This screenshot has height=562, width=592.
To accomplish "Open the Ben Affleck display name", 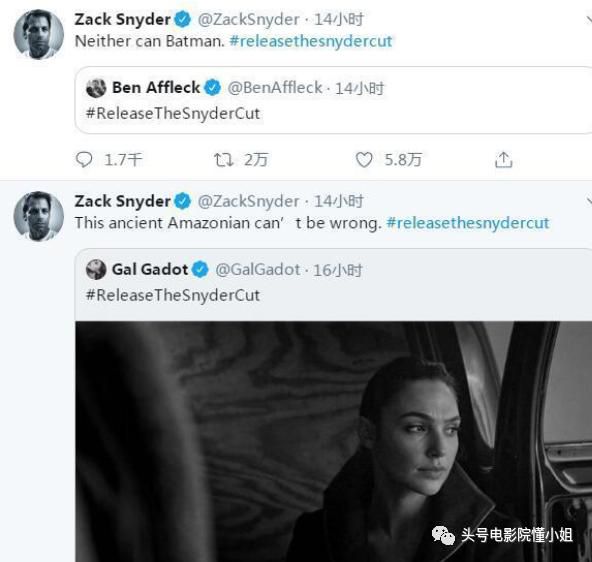I will pyautogui.click(x=156, y=88).
